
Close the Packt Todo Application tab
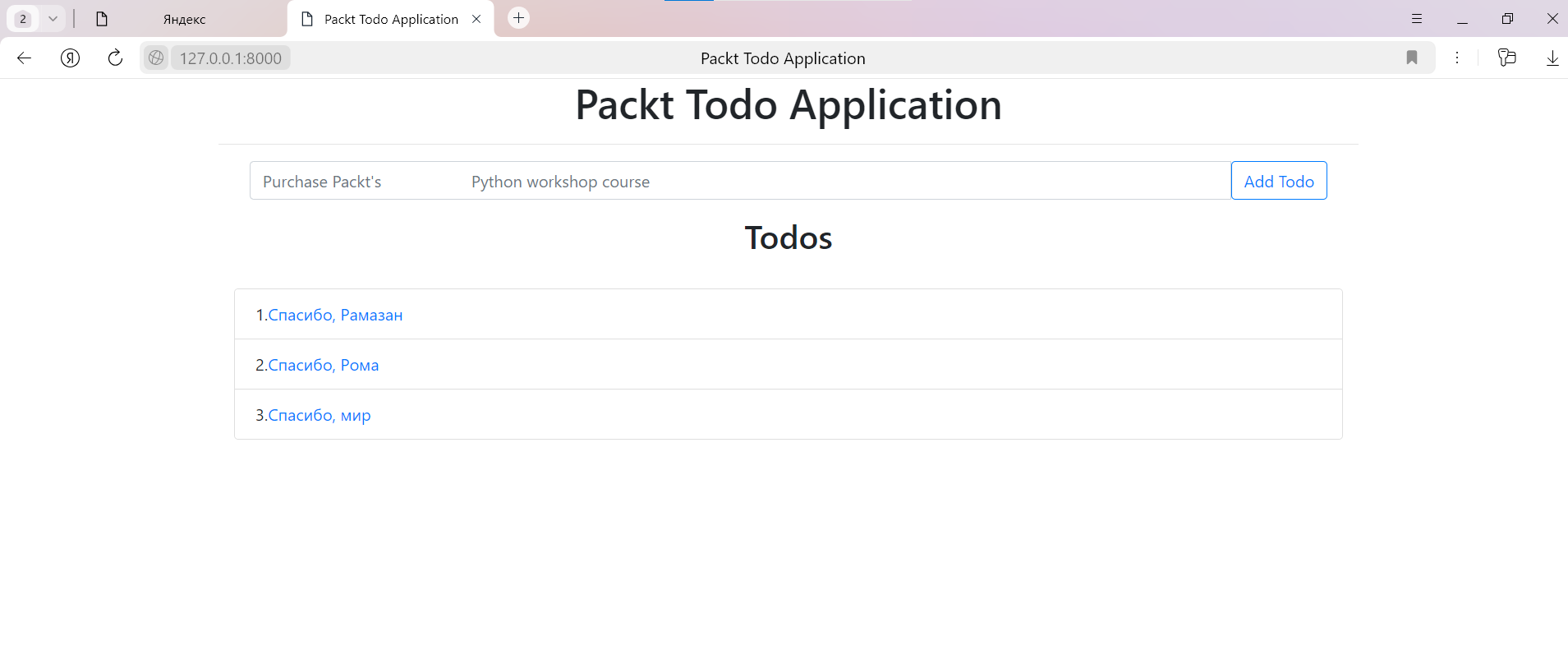coord(476,19)
